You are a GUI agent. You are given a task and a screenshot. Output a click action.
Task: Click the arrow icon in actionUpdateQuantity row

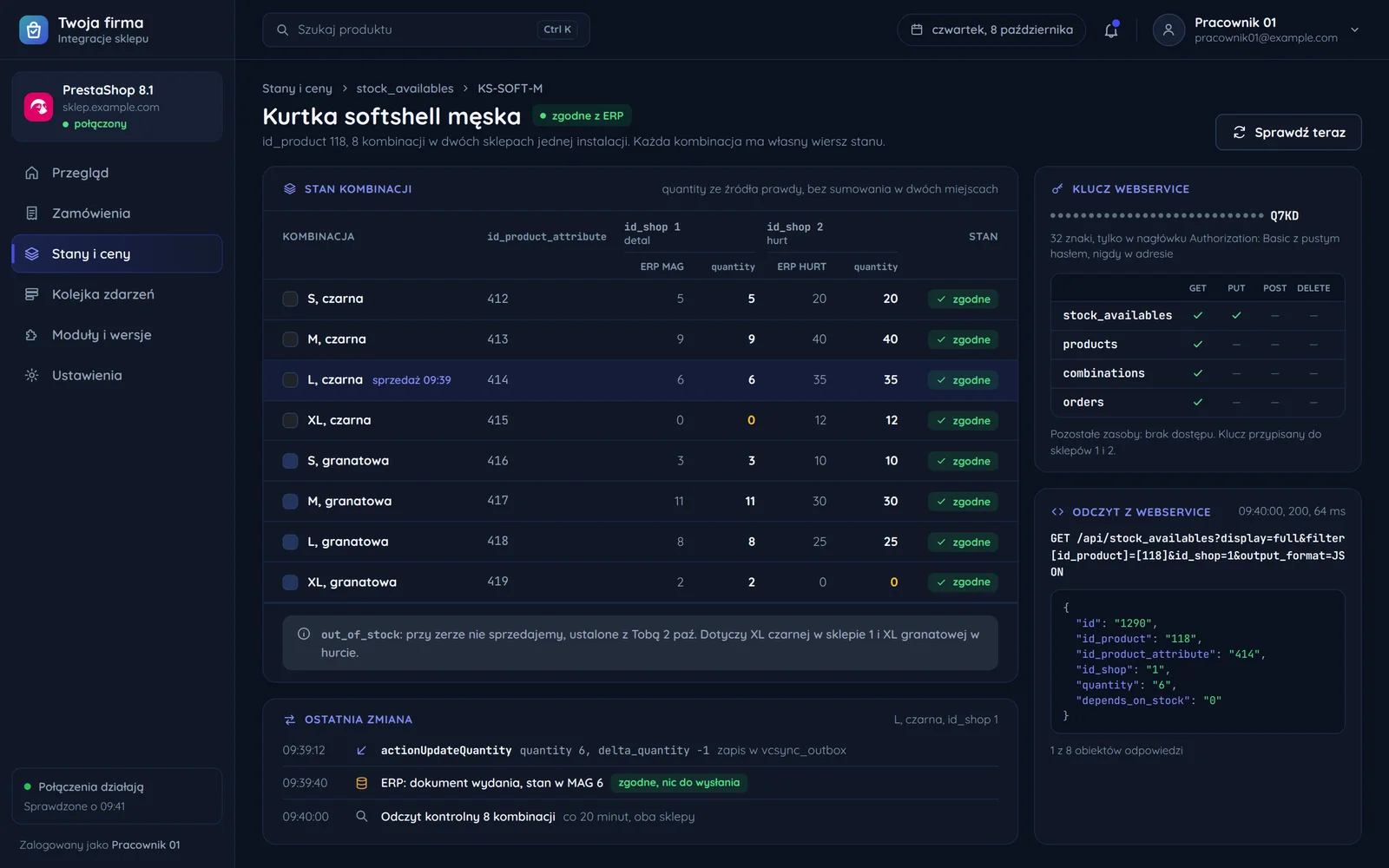coord(361,750)
